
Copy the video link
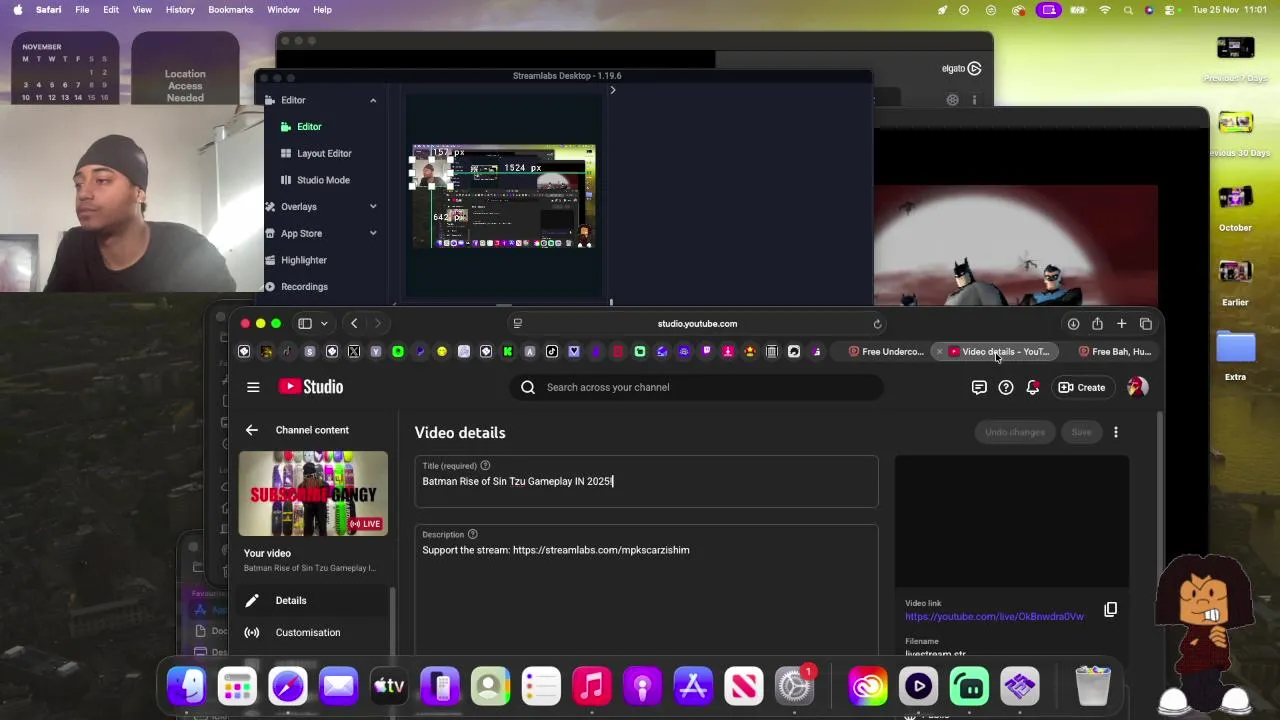pos(1110,609)
